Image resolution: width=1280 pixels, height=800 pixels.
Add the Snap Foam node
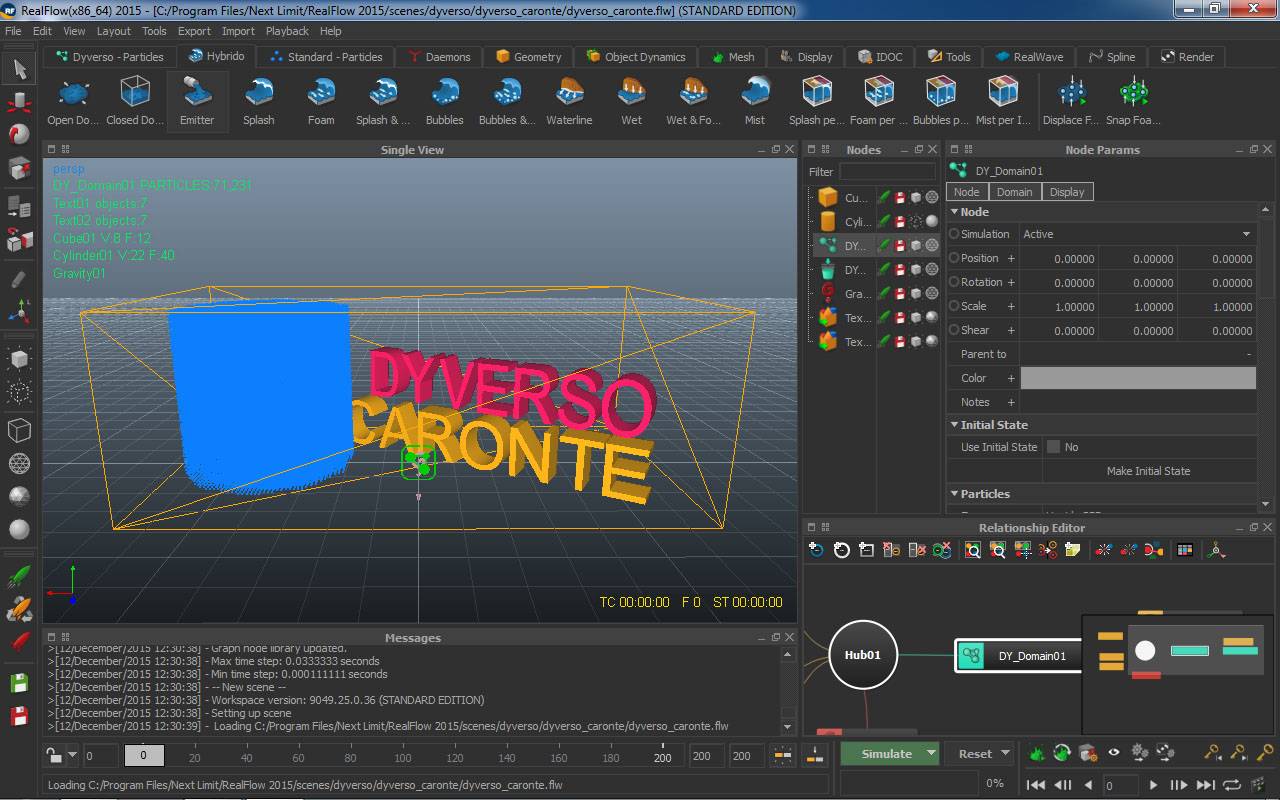[1133, 101]
